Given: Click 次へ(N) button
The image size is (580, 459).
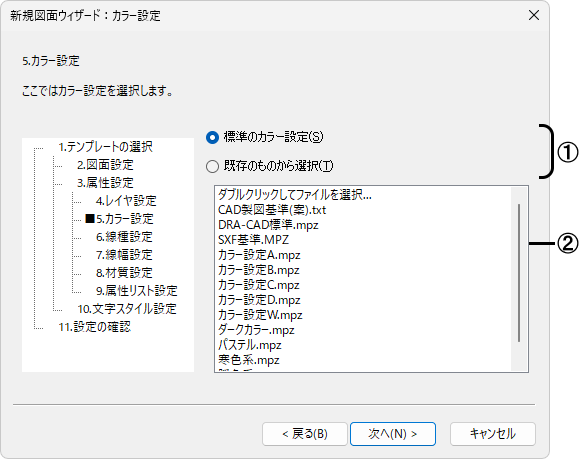Looking at the screenshot, I should 392,433.
